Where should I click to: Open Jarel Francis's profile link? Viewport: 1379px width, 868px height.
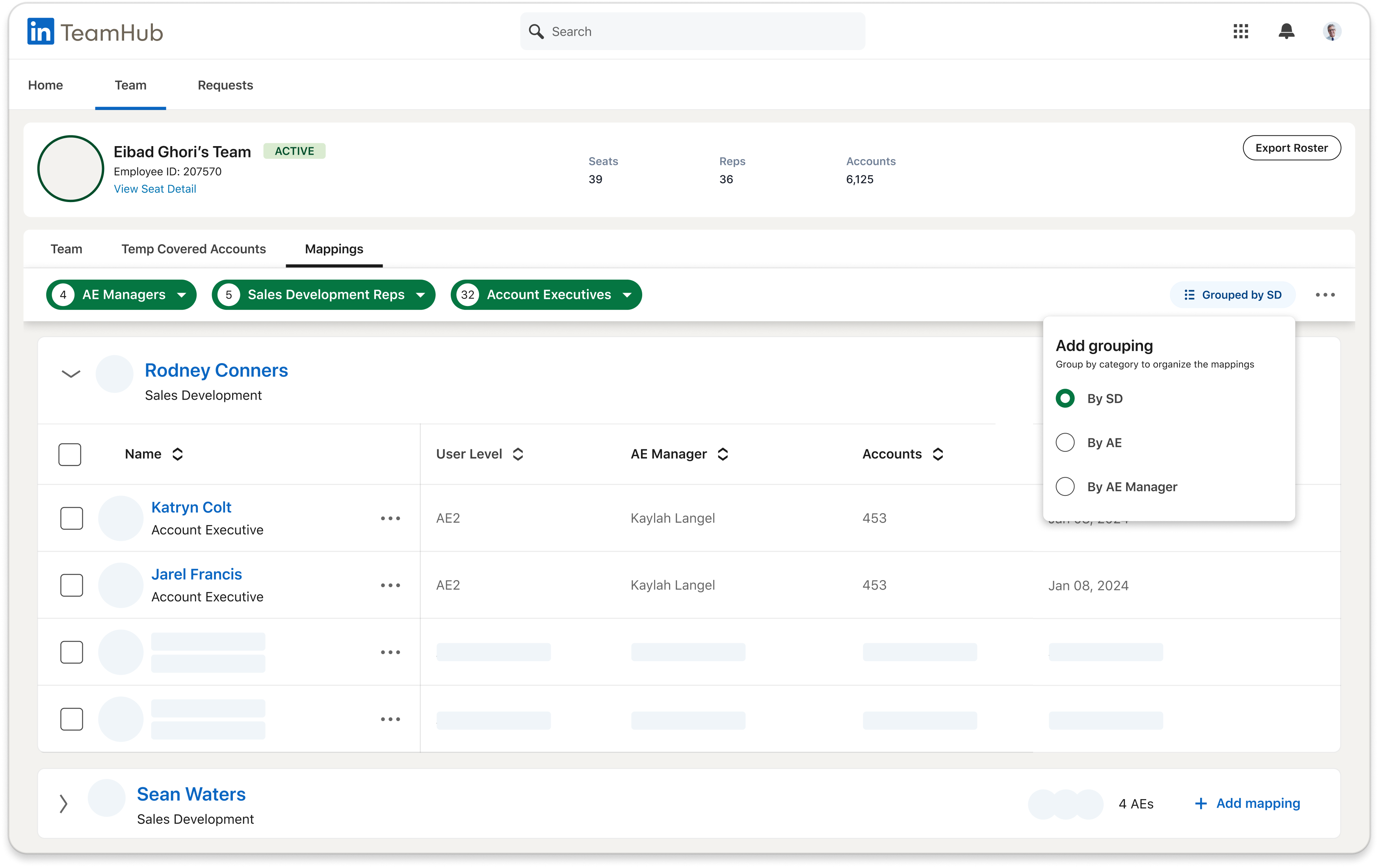pos(197,574)
